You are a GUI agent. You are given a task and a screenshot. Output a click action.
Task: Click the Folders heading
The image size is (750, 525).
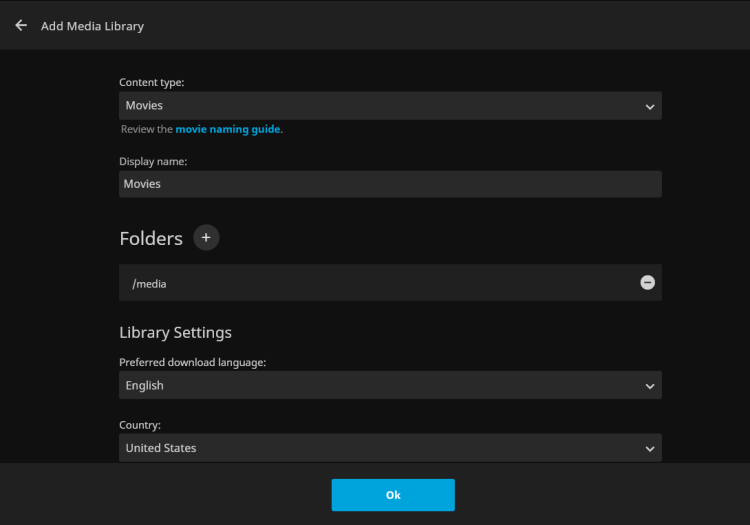click(x=151, y=239)
